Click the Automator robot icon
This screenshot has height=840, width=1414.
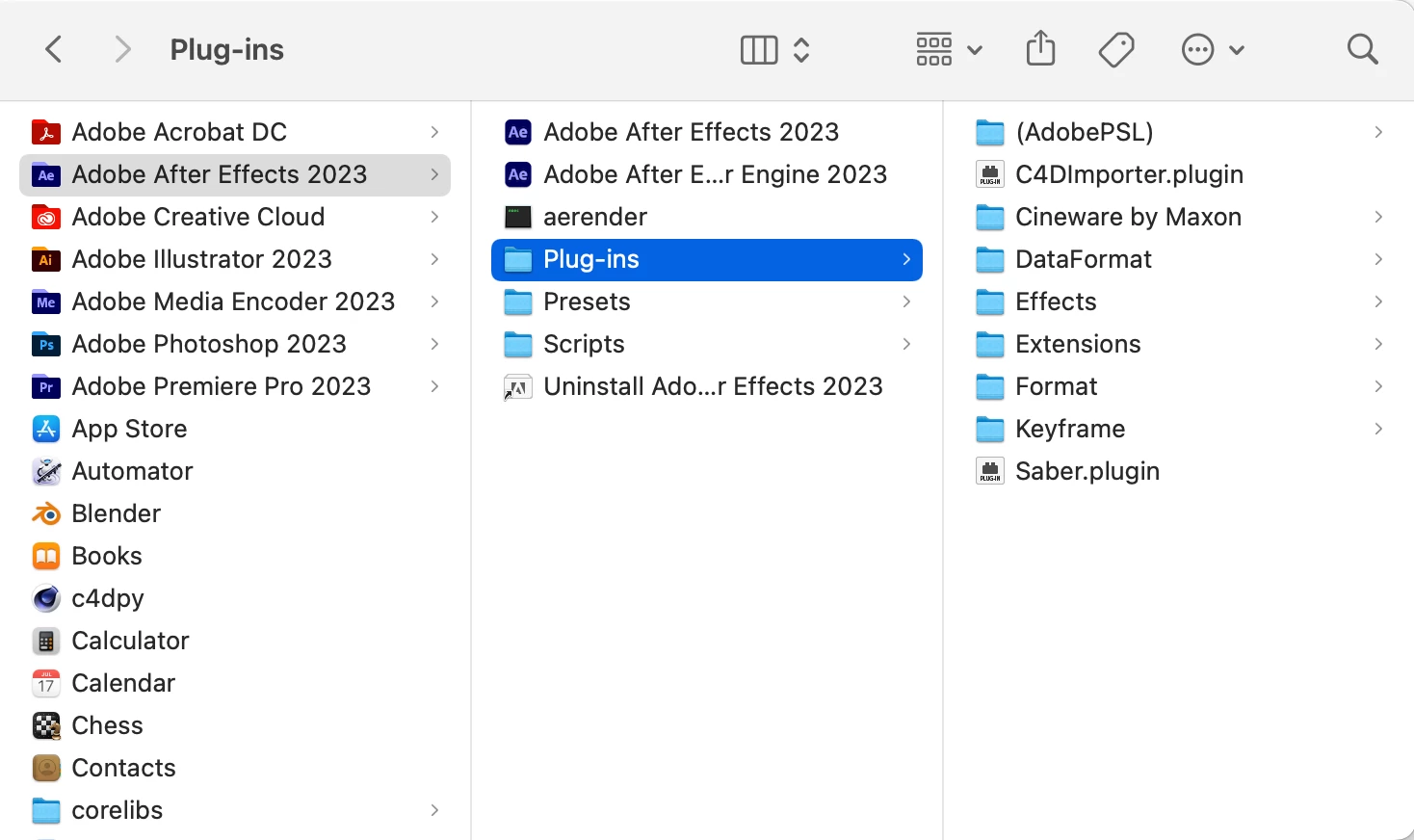click(46, 471)
